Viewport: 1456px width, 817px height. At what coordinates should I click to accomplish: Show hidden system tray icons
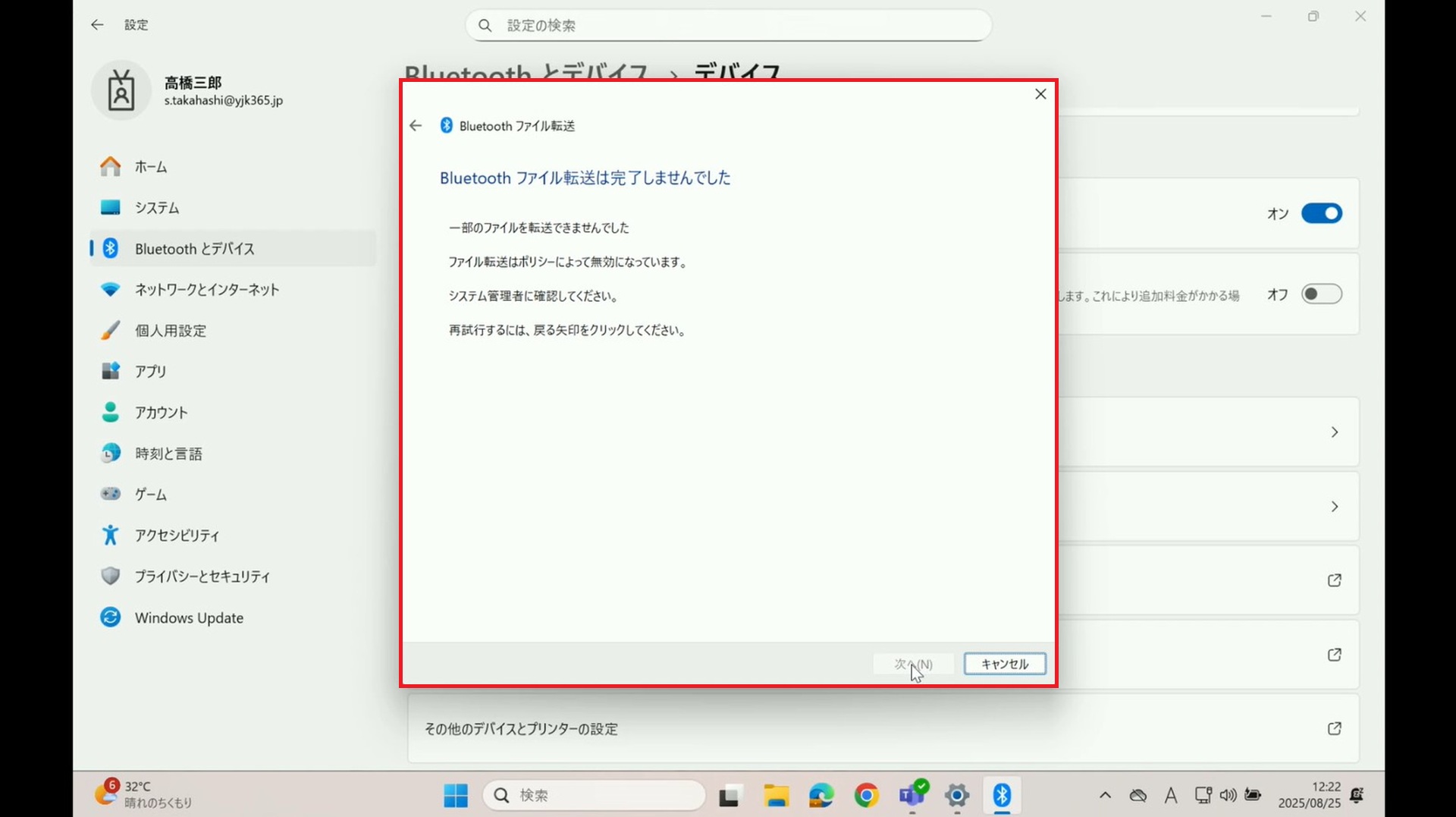(x=1105, y=795)
